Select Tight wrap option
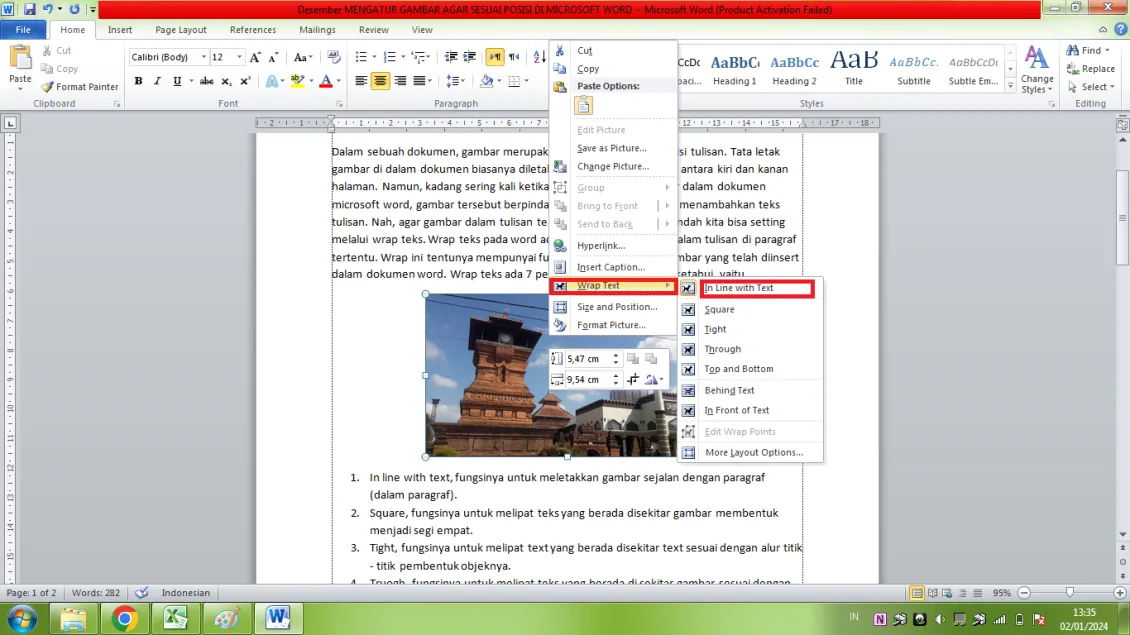1130x635 pixels. click(751, 329)
